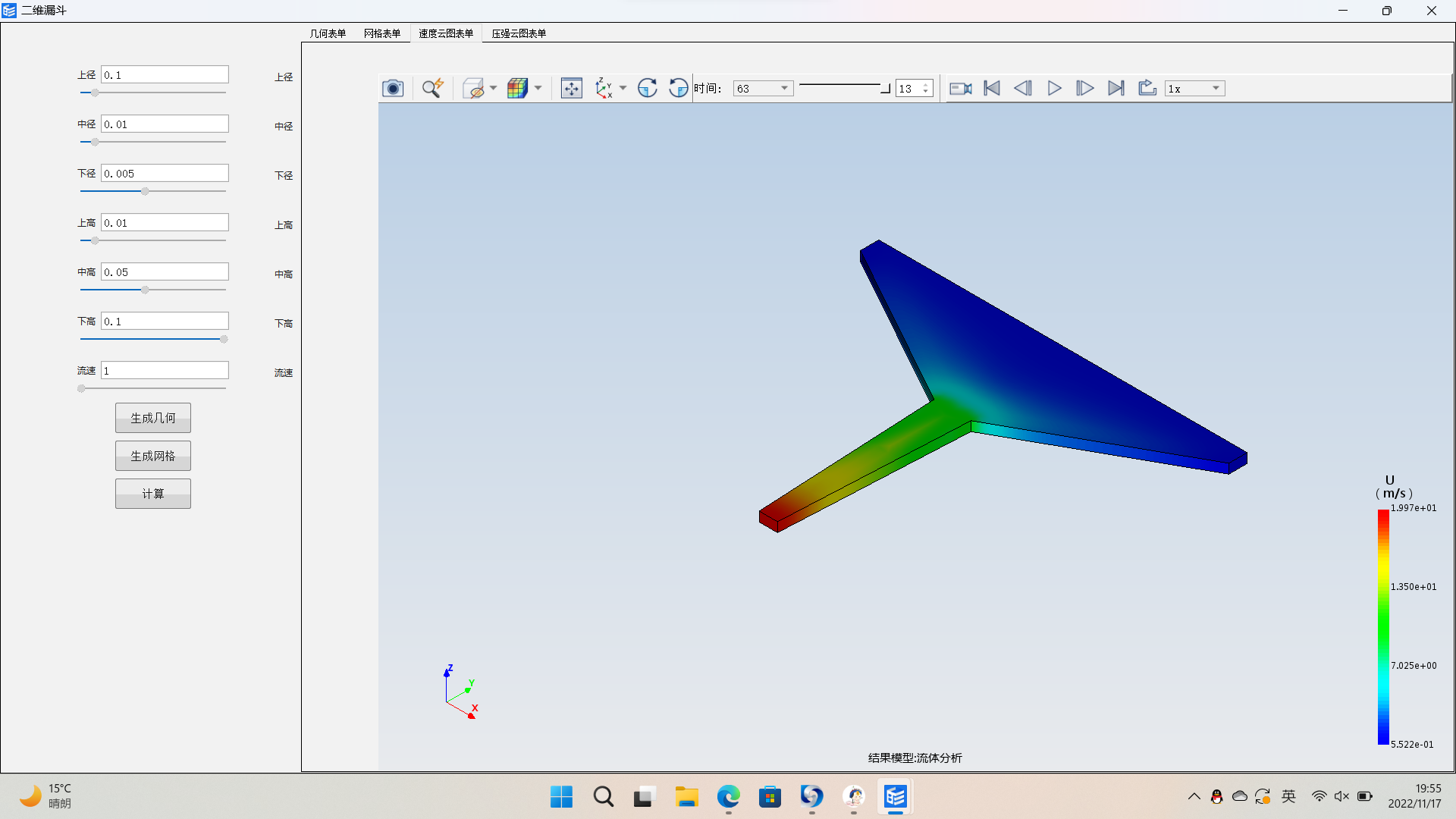Open the weather widget showing 15°C
This screenshot has height=819, width=1456.
pos(45,796)
